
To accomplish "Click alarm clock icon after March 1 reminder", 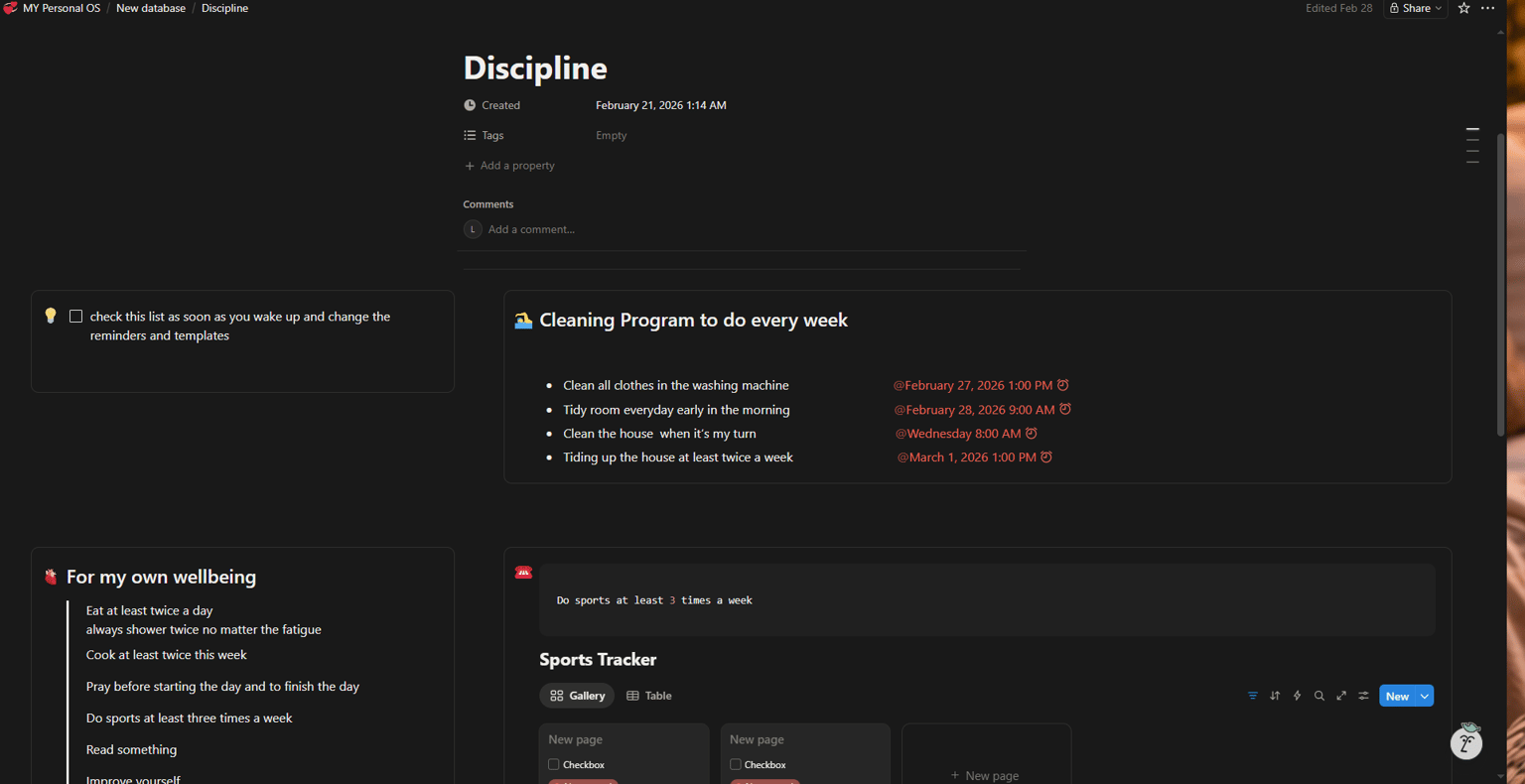I will [1046, 457].
